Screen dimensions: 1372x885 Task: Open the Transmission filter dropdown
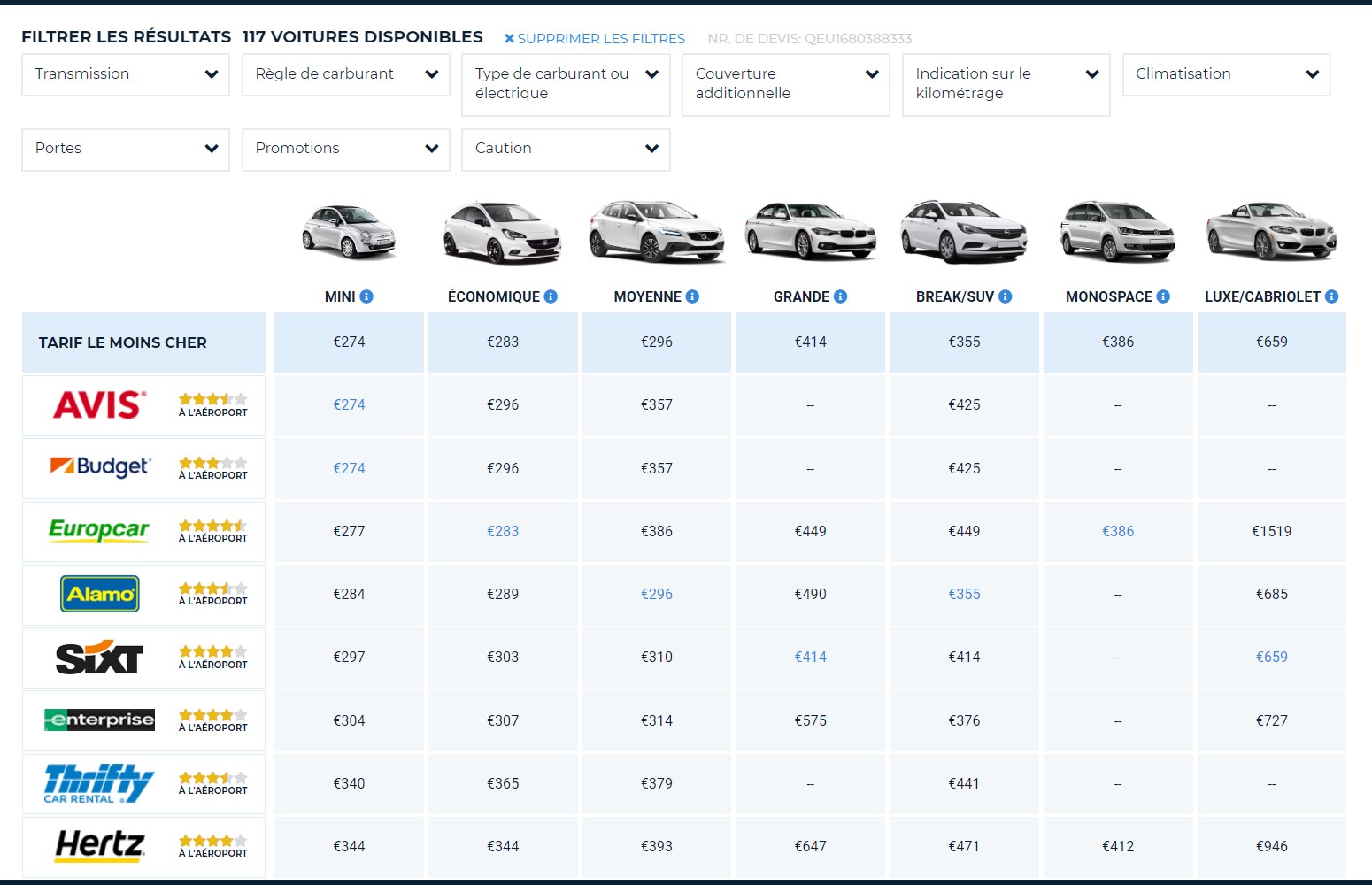coord(126,74)
